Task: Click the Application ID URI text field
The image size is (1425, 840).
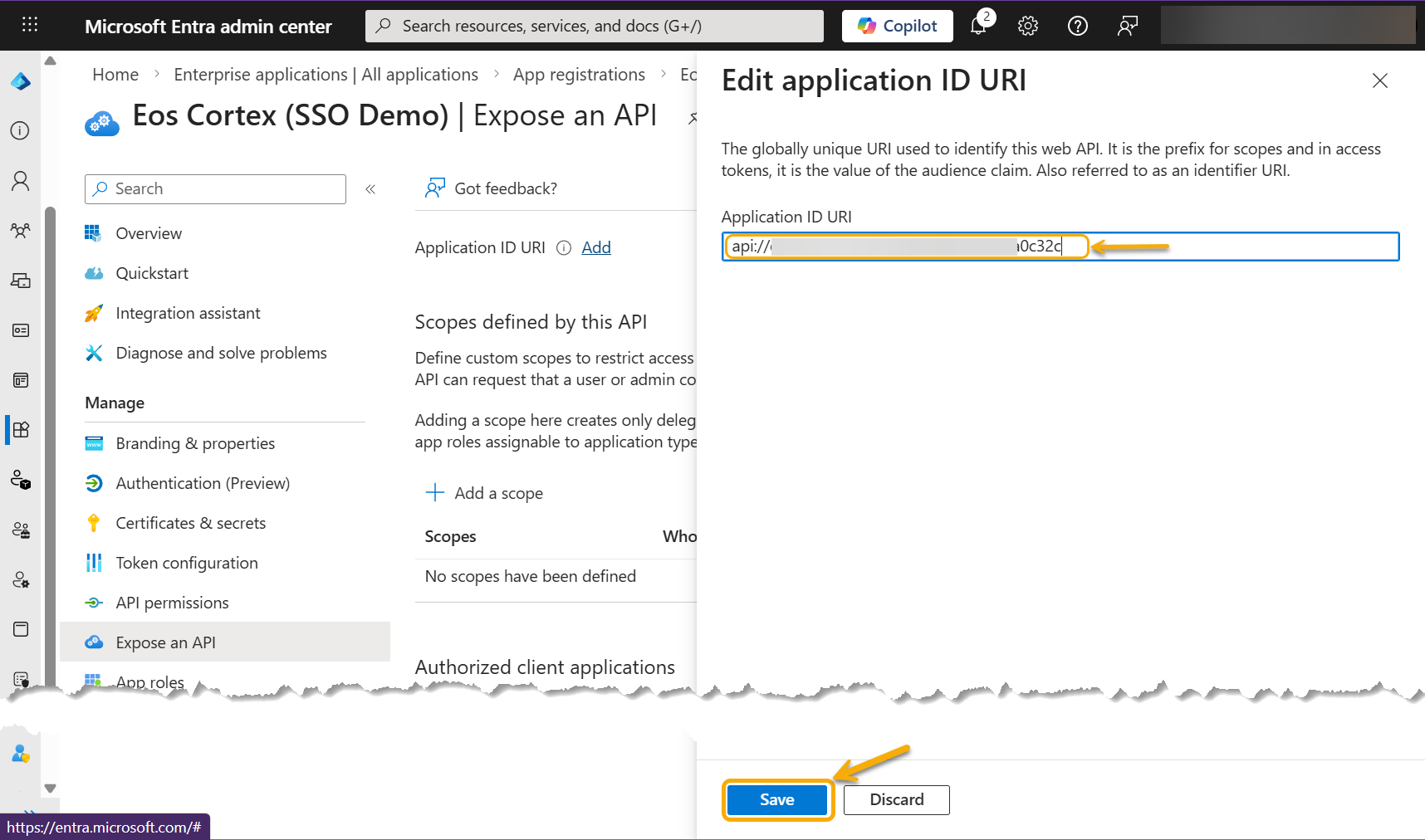Action: pyautogui.click(x=1060, y=247)
